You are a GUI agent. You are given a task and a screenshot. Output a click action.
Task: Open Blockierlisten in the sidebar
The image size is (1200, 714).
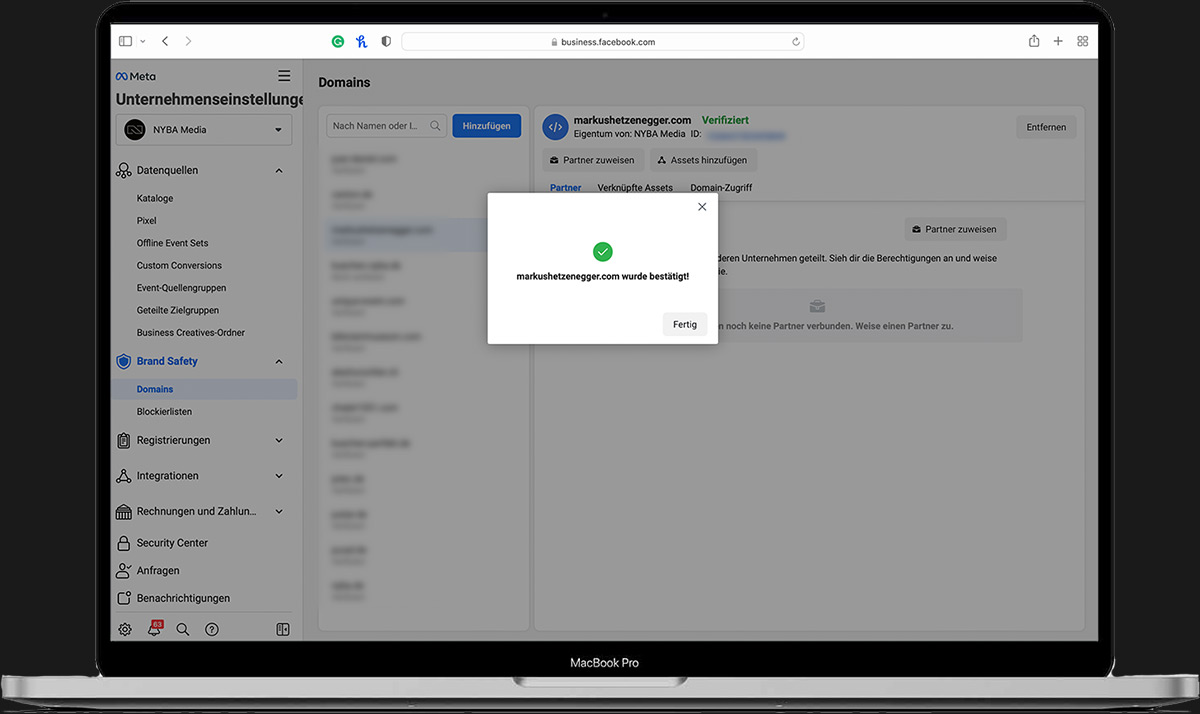click(164, 412)
